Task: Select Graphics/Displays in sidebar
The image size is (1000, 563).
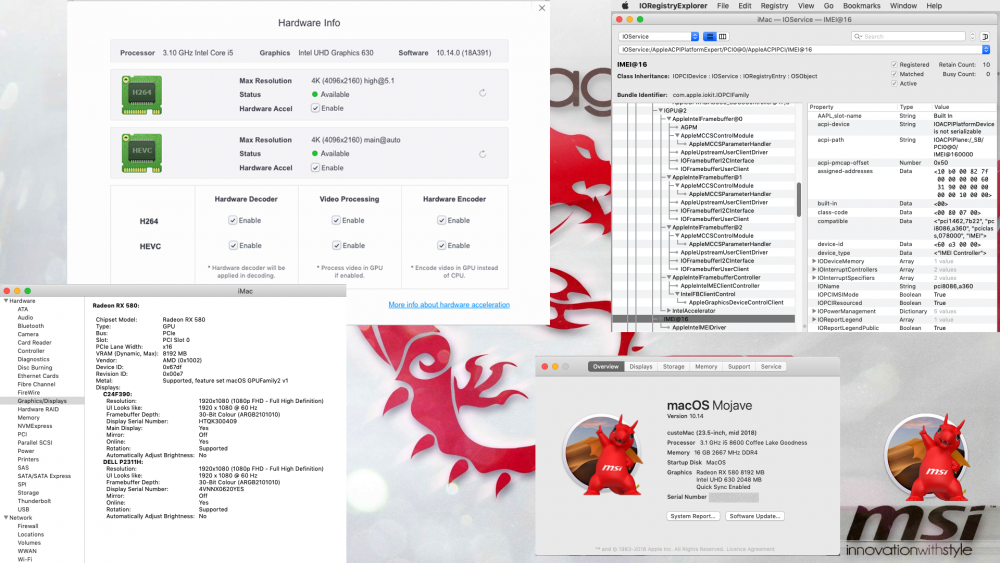Action: pyautogui.click(x=42, y=401)
